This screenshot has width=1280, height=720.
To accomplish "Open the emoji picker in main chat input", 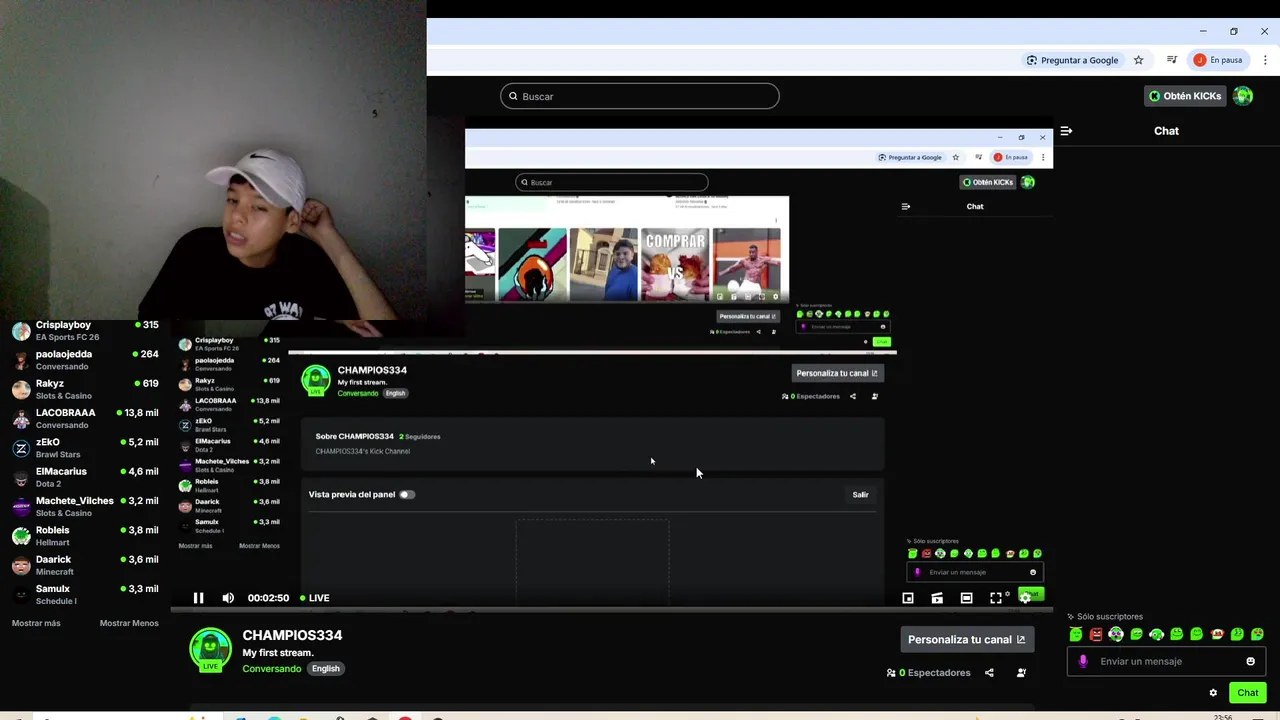I will click(1250, 661).
